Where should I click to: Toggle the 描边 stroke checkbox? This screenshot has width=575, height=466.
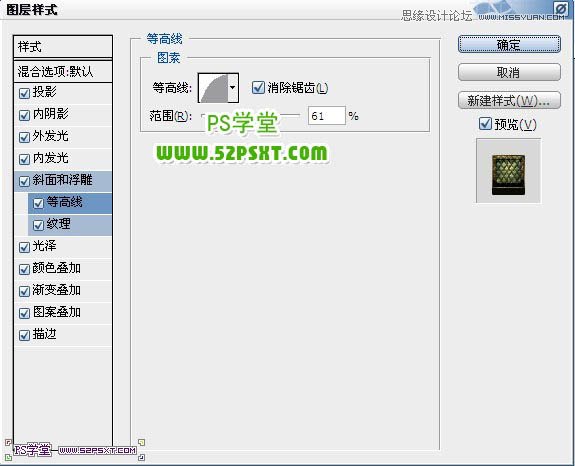[x=24, y=335]
